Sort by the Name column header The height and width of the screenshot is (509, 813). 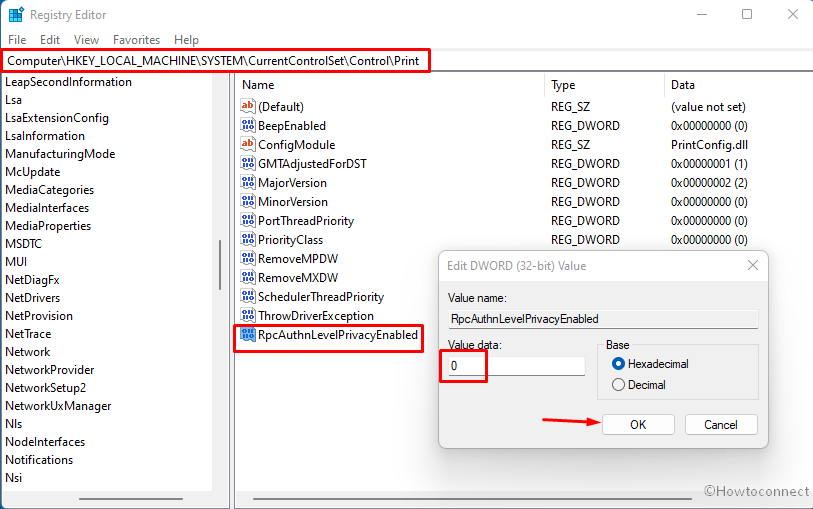[258, 85]
